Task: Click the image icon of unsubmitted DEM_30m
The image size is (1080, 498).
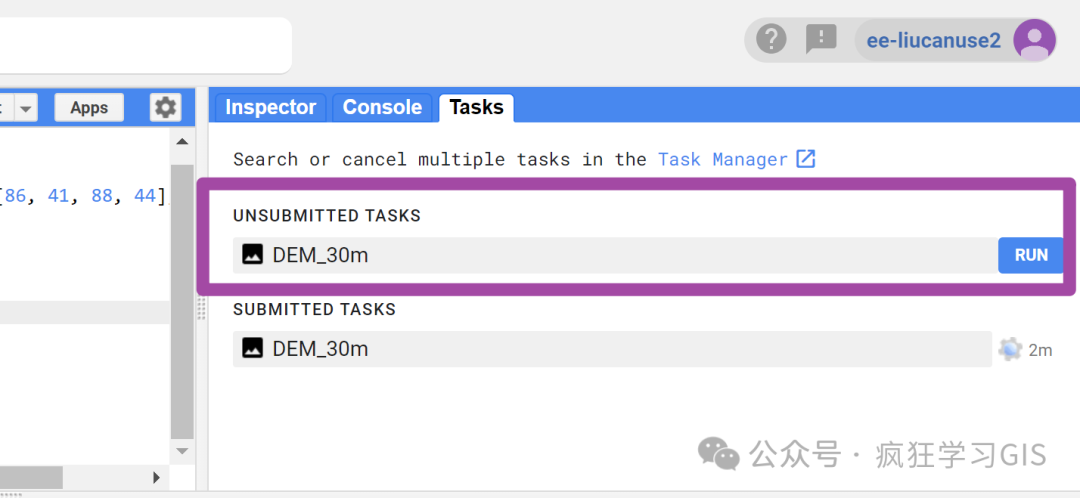Action: click(253, 255)
